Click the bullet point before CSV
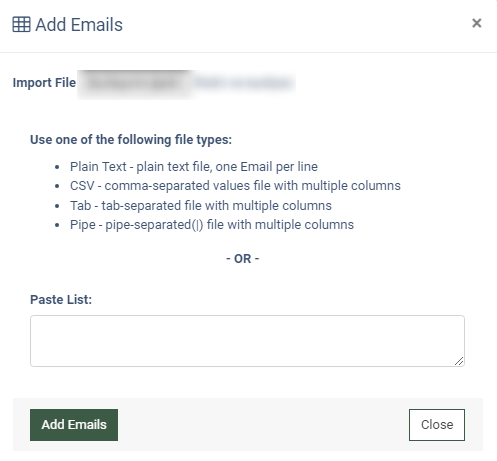 [x=57, y=186]
